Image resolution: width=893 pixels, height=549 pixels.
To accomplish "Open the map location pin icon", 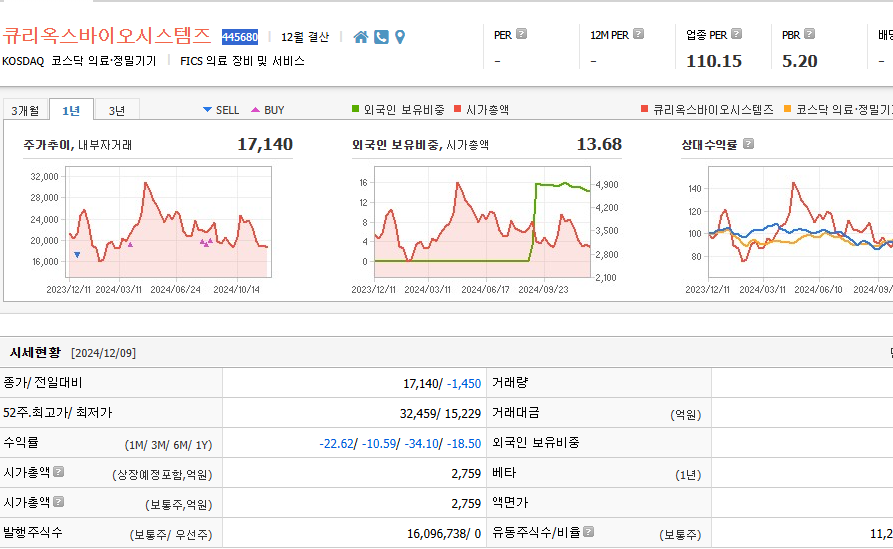I will [400, 37].
